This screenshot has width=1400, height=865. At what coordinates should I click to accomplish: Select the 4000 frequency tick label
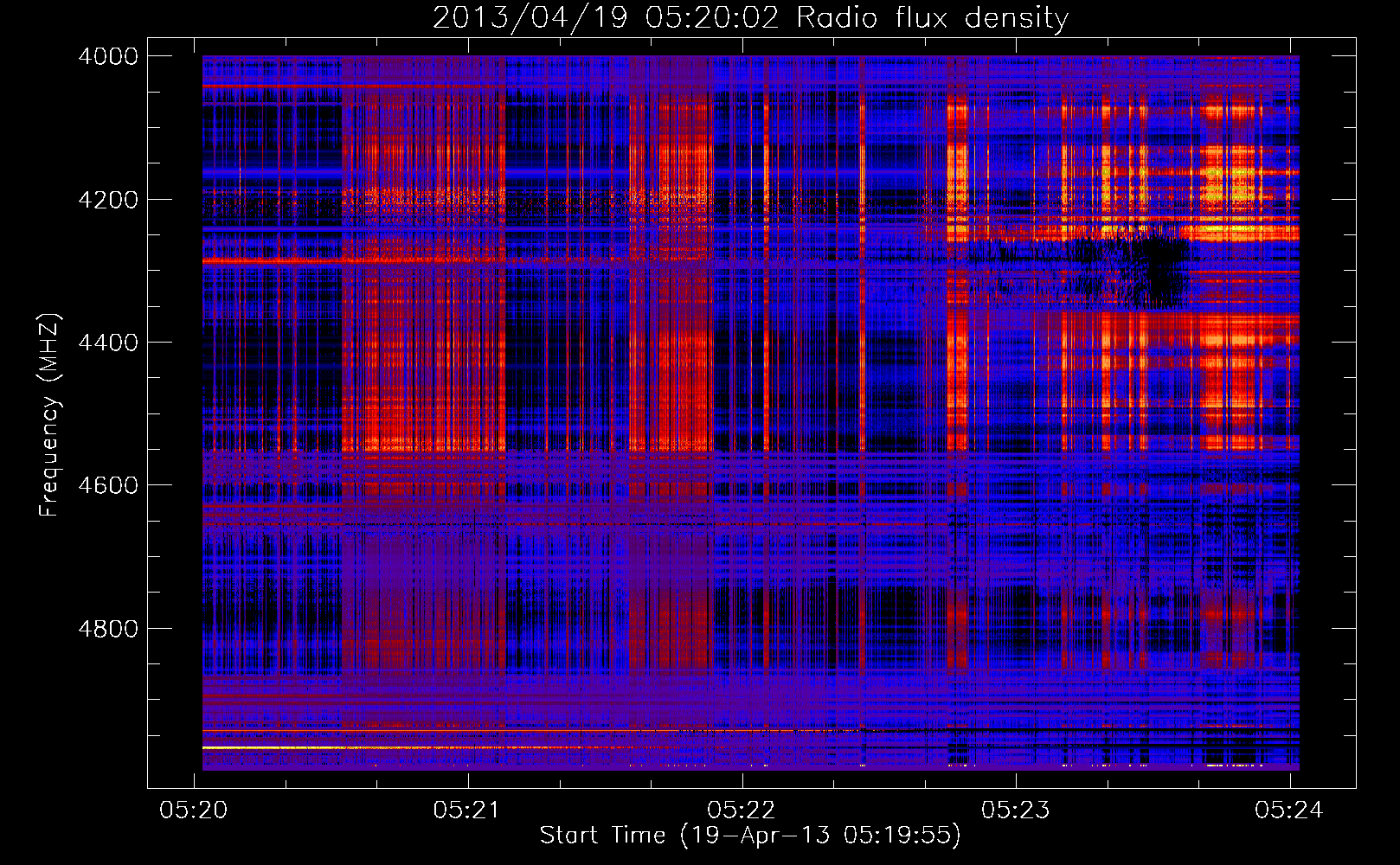pyautogui.click(x=108, y=56)
